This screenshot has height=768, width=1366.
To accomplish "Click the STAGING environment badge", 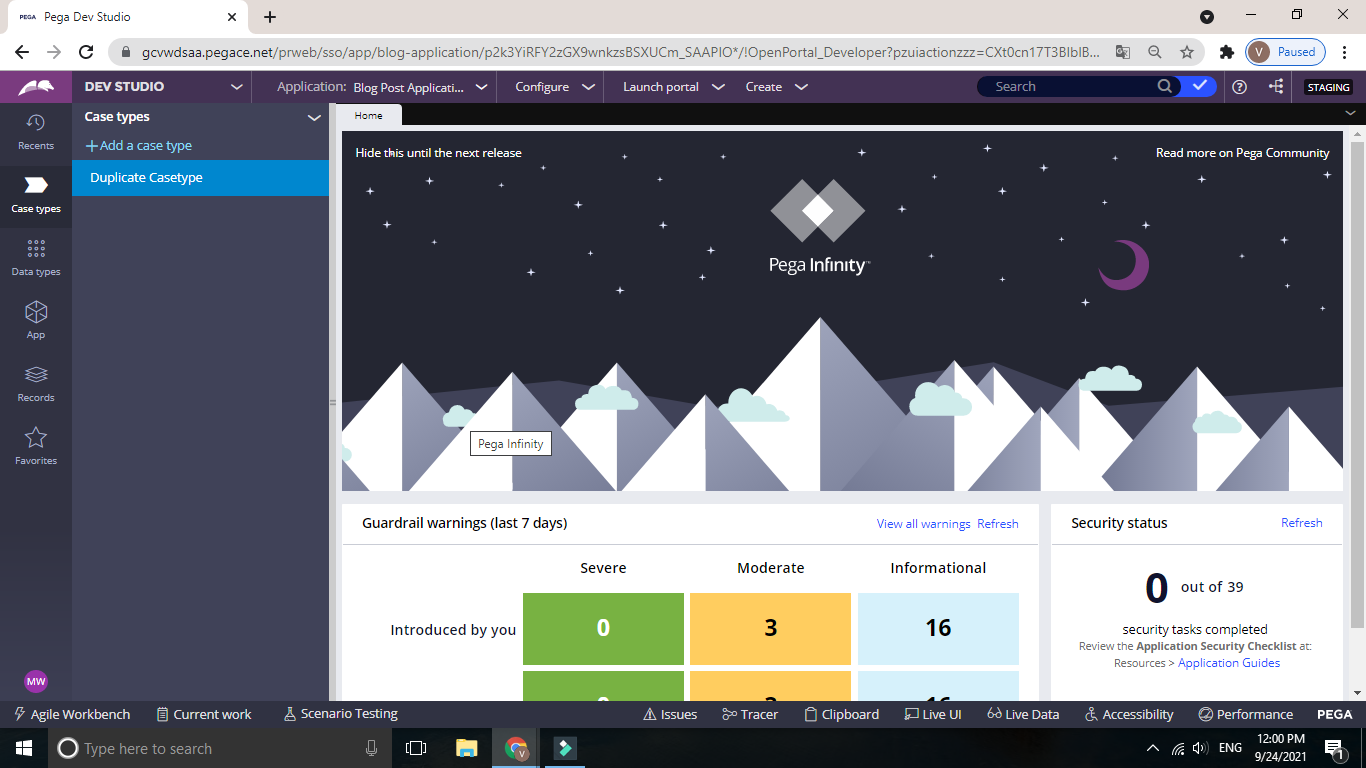I will [1329, 87].
